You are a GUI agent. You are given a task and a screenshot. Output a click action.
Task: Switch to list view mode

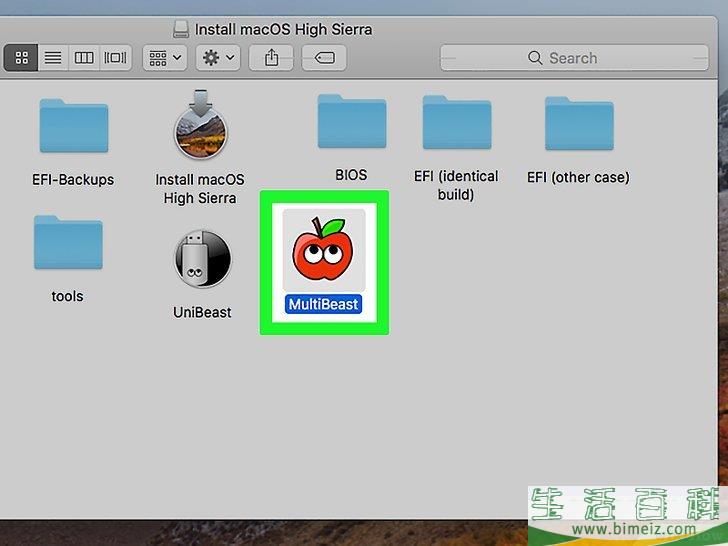(53, 58)
